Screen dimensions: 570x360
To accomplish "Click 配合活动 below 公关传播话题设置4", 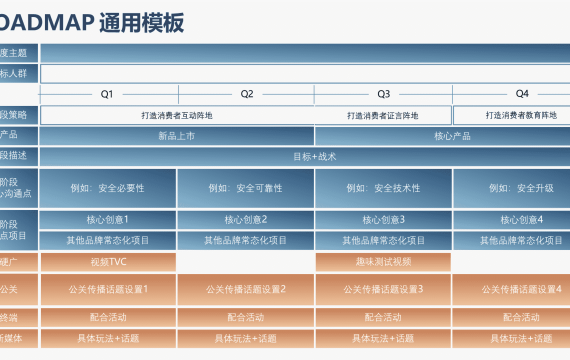I will click(x=512, y=317).
